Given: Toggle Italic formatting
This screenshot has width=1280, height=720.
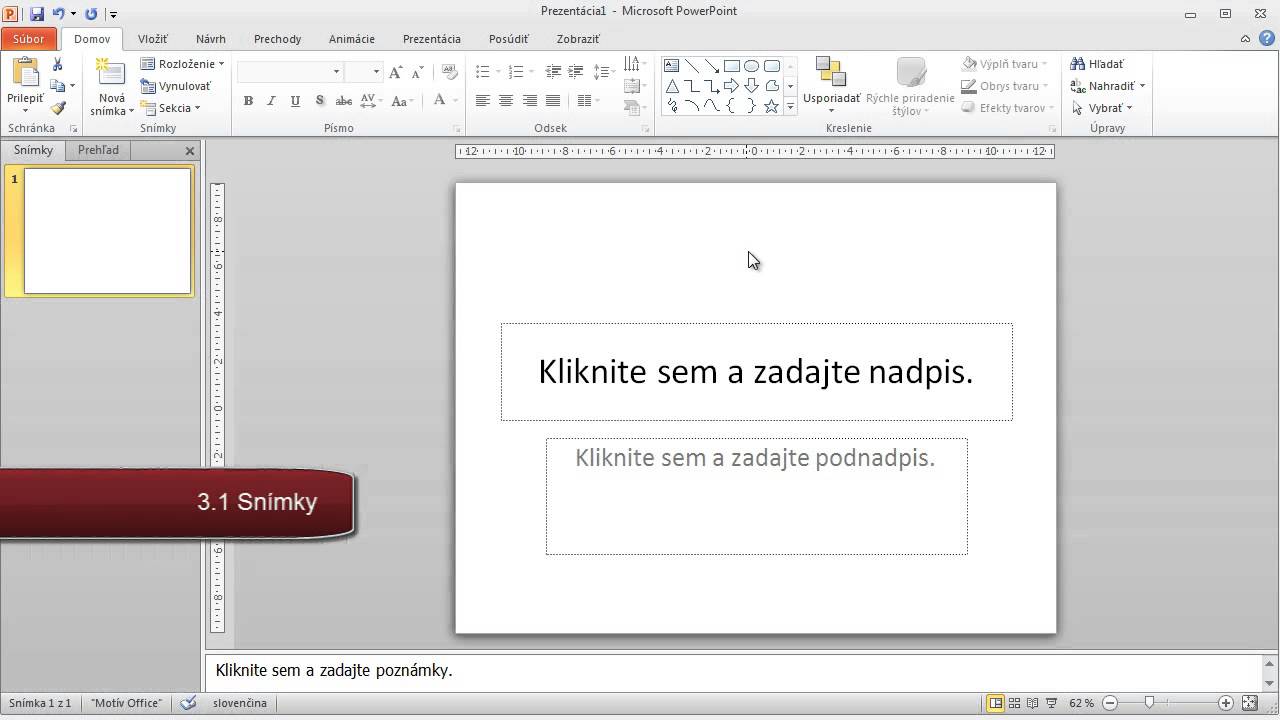Looking at the screenshot, I should click(x=272, y=101).
